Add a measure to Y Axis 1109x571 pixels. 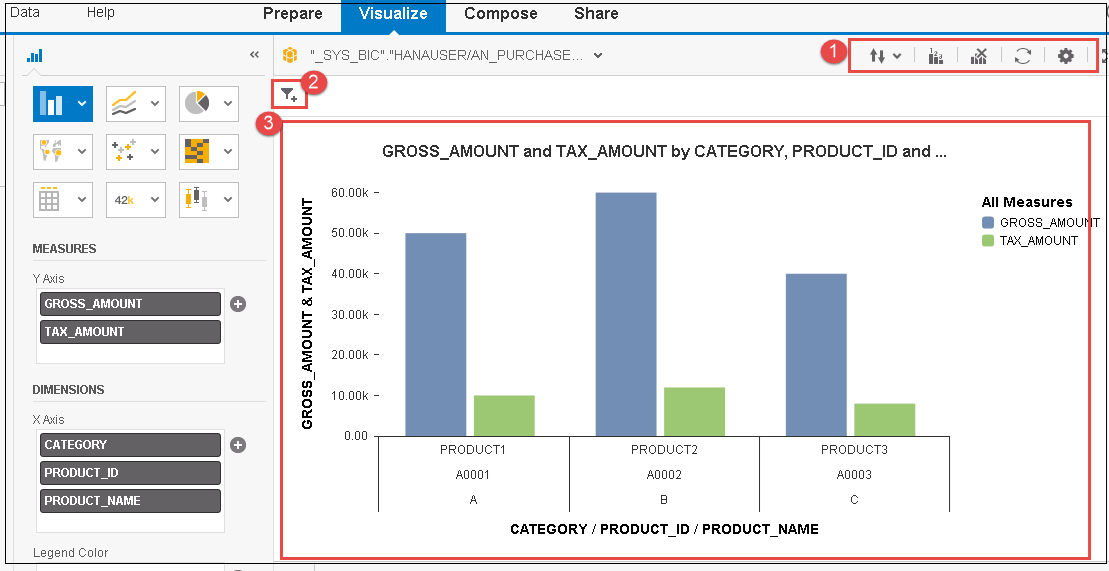coord(238,304)
